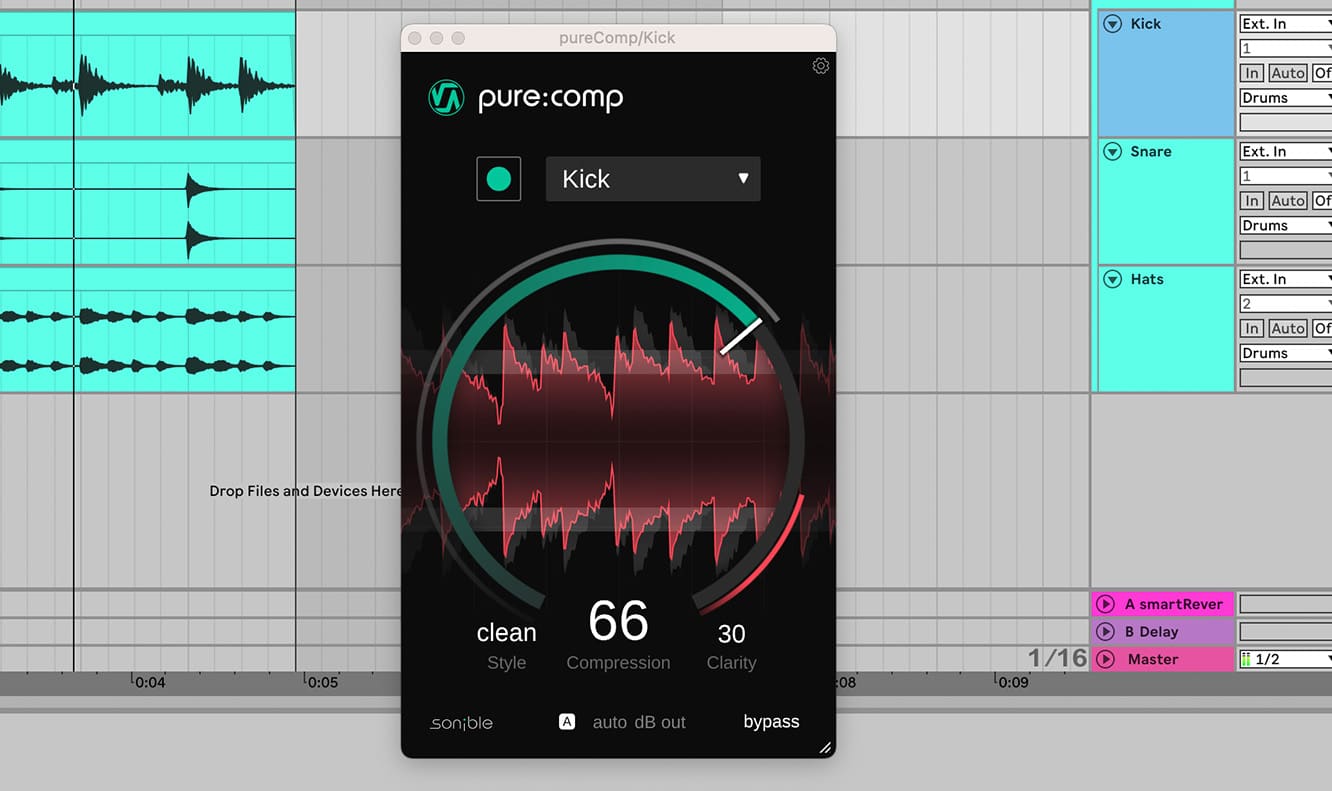This screenshot has width=1332, height=791.
Task: Select the Hats track name header
Action: click(1147, 280)
